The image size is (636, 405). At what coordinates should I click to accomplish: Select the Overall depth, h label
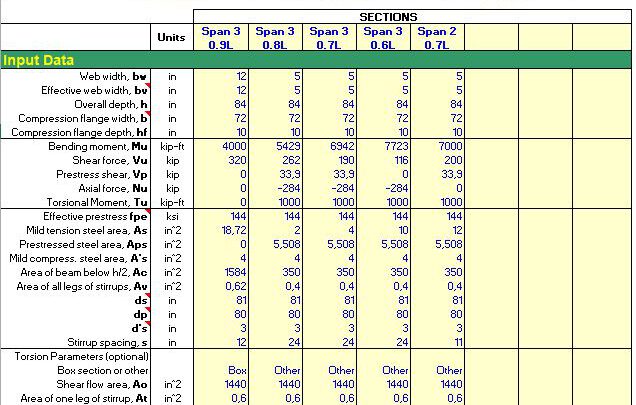(111, 105)
